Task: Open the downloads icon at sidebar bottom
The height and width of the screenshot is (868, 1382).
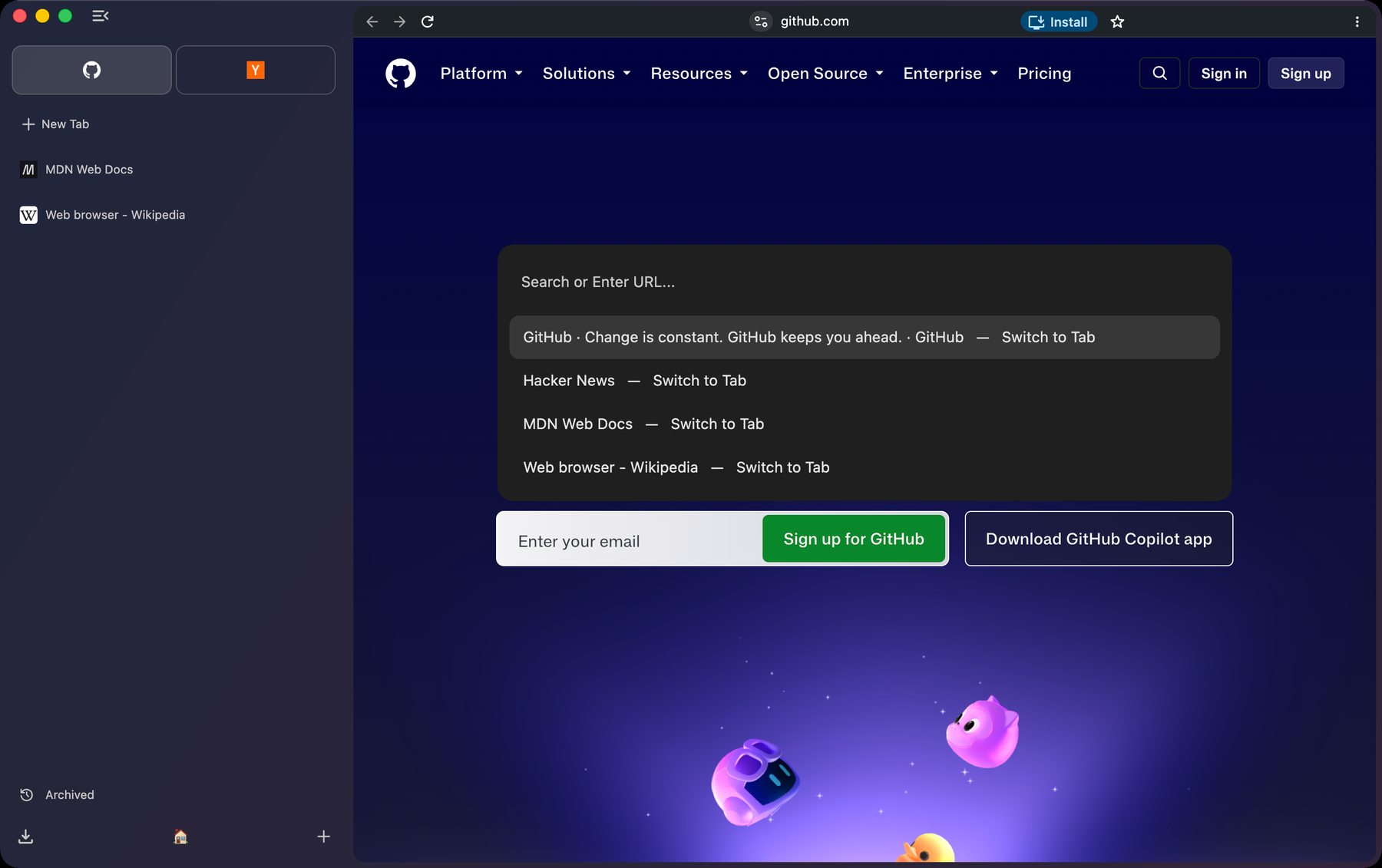Action: tap(26, 837)
